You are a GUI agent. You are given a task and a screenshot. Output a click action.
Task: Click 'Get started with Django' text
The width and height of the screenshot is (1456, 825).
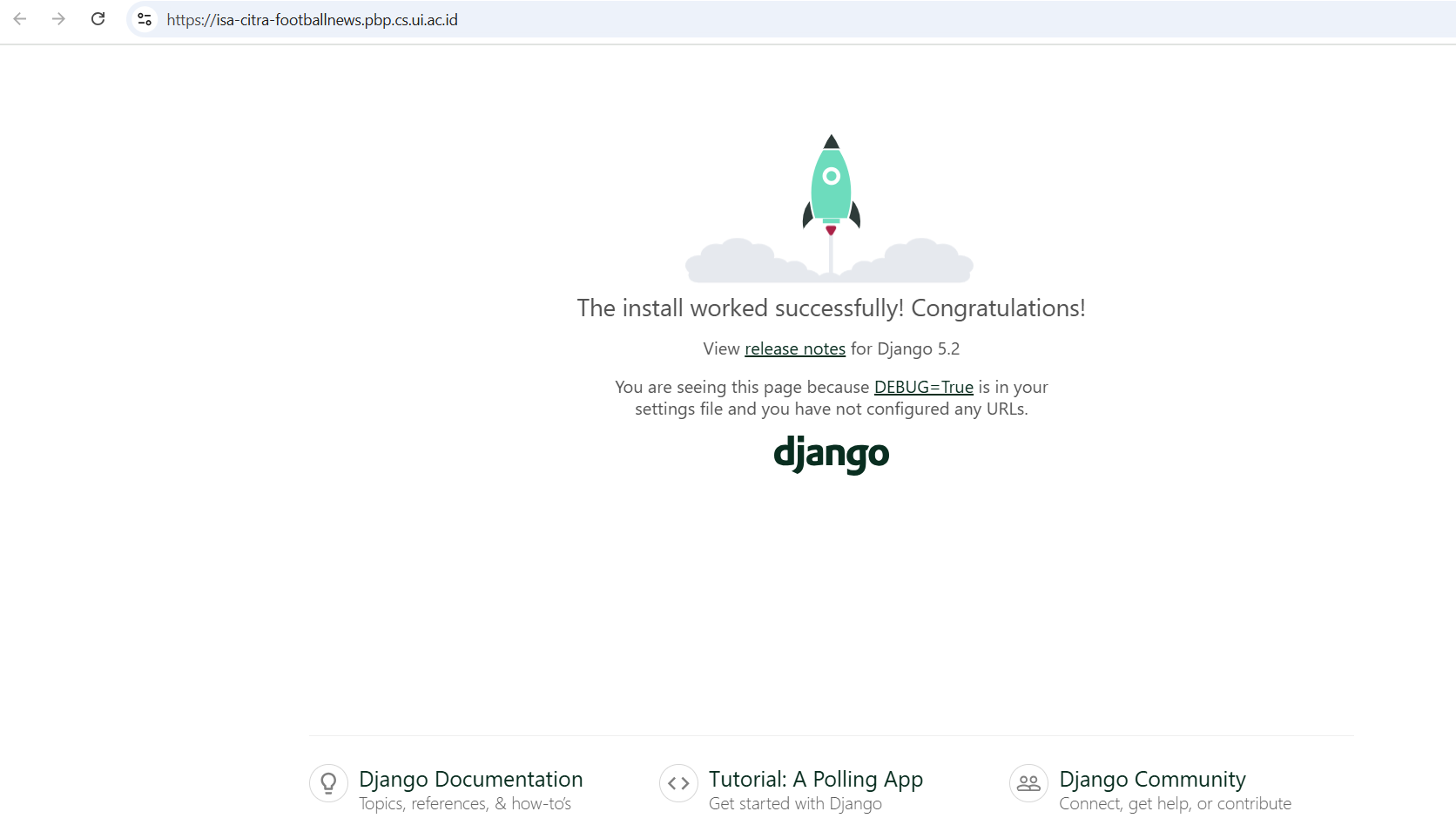795,804
